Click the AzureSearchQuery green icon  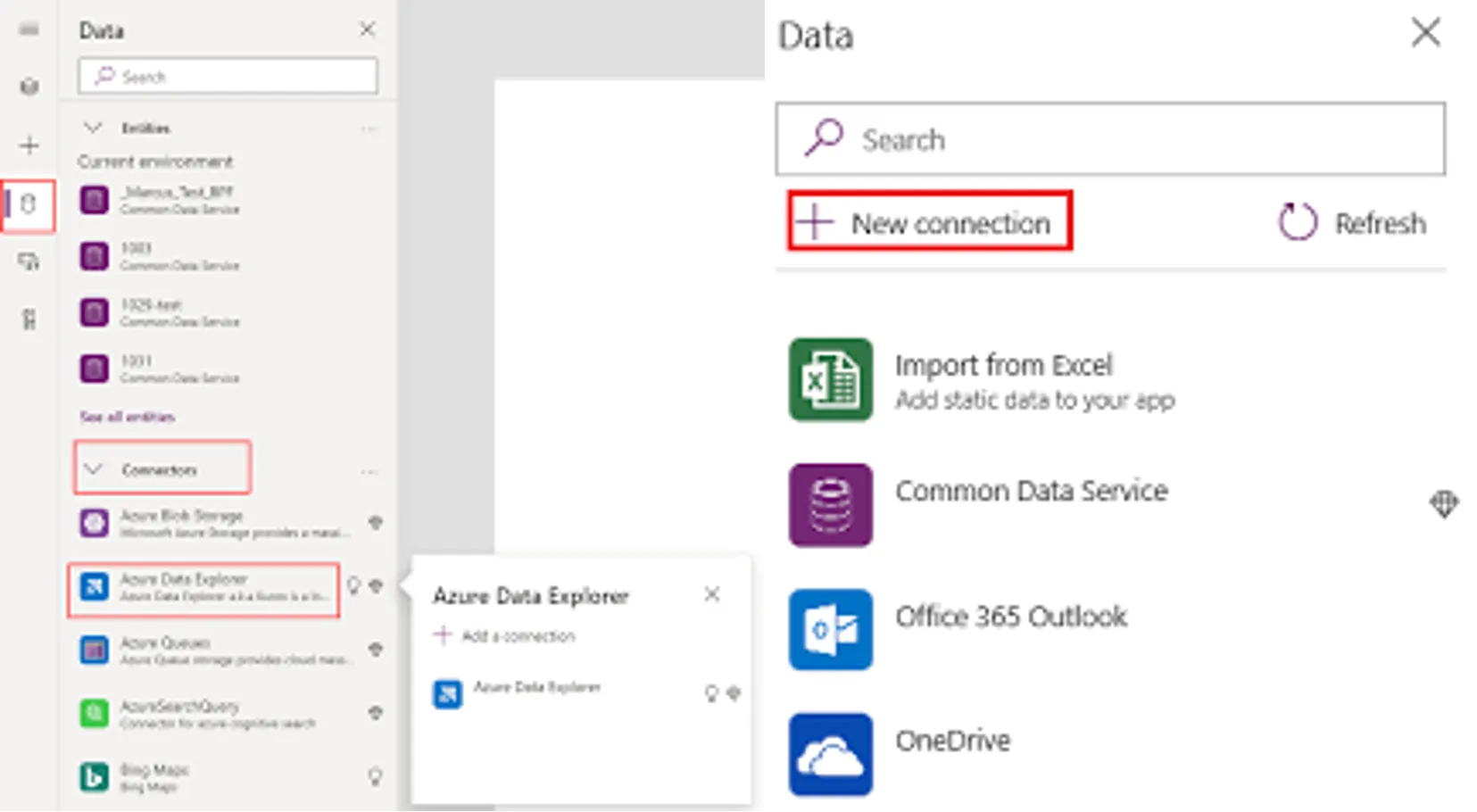tap(94, 714)
